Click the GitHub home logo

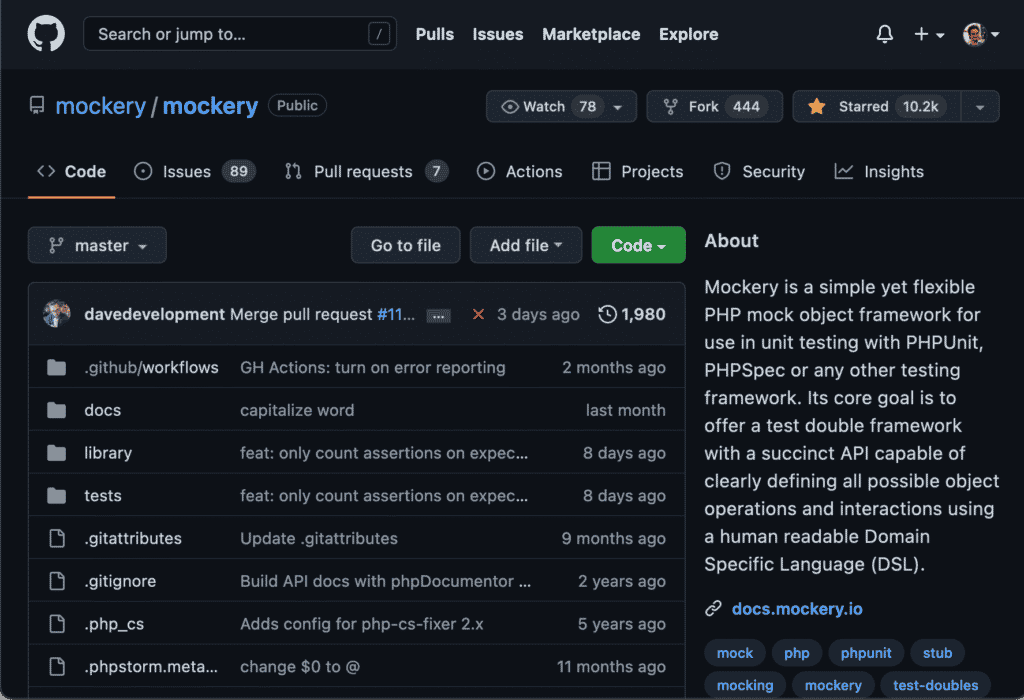coord(43,33)
